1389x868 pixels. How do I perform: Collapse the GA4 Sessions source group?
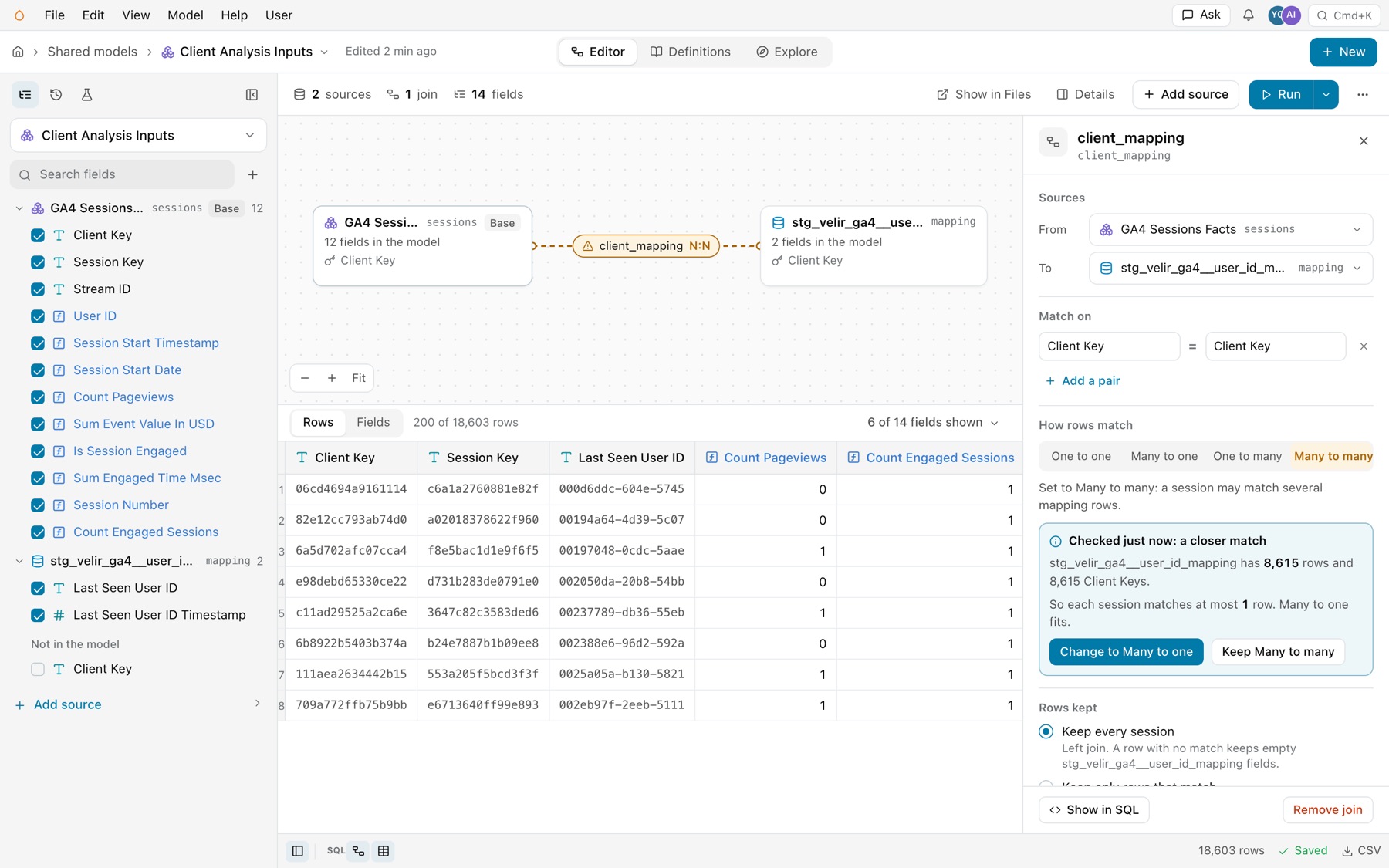click(x=19, y=208)
